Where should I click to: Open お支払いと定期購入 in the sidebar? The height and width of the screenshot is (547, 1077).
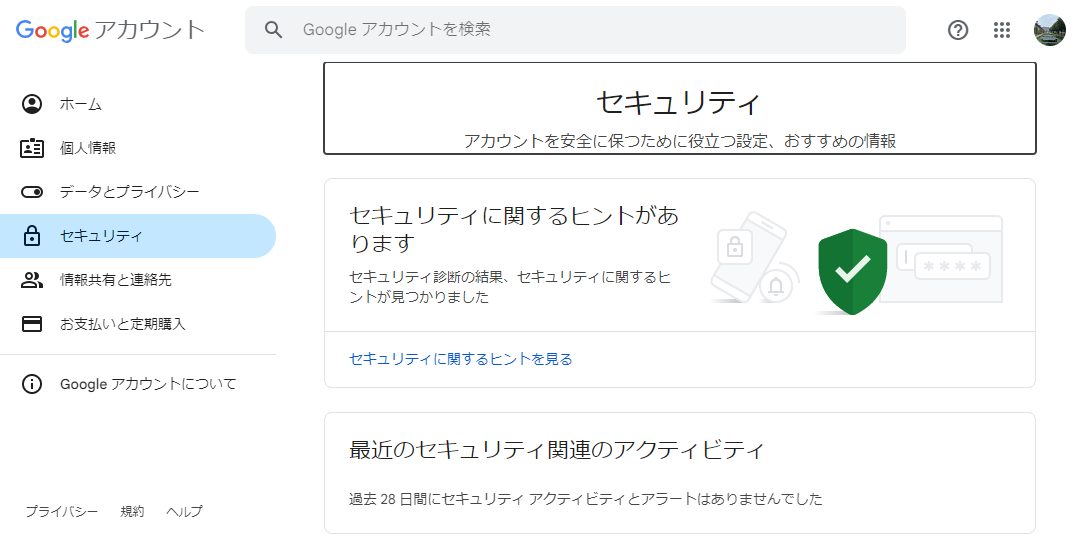pyautogui.click(x=137, y=324)
